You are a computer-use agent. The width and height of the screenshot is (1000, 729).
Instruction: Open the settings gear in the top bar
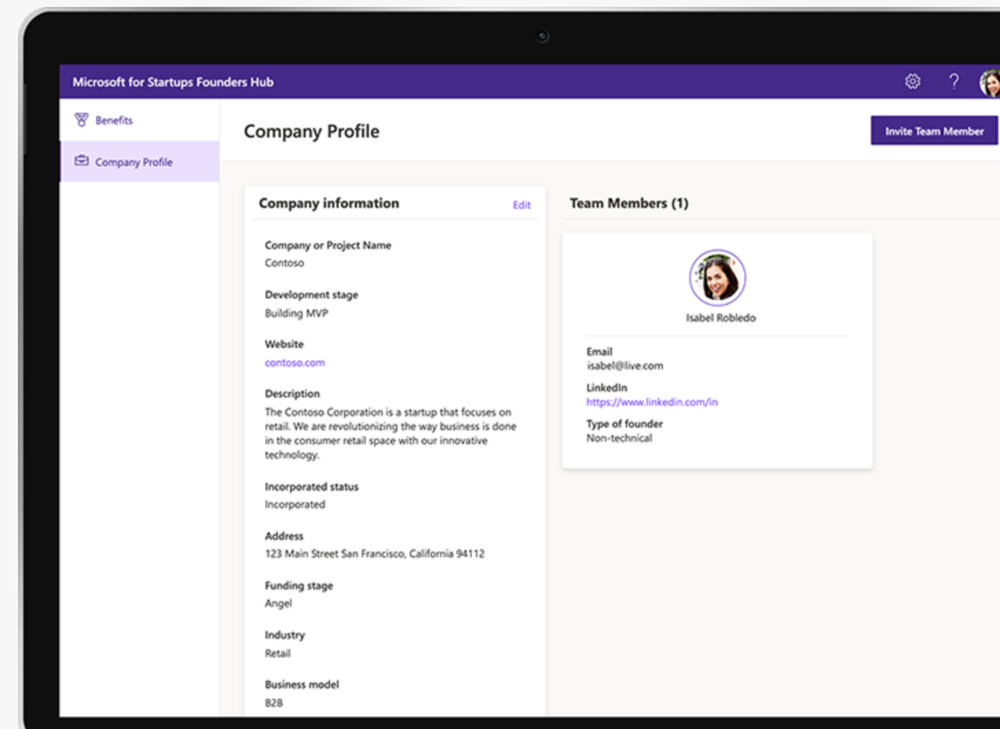click(x=912, y=82)
